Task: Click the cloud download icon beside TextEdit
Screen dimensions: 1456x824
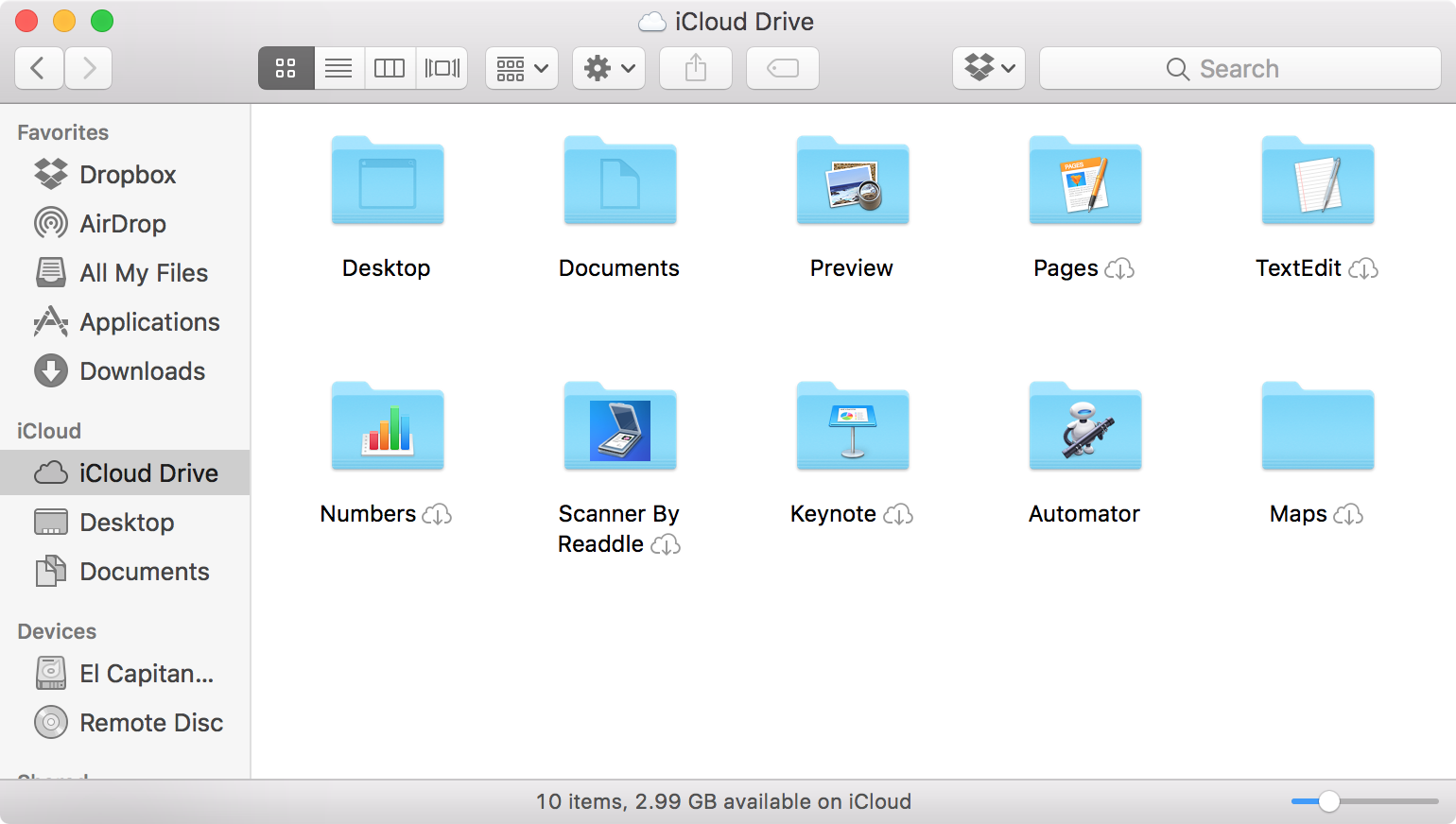Action: 1363,269
